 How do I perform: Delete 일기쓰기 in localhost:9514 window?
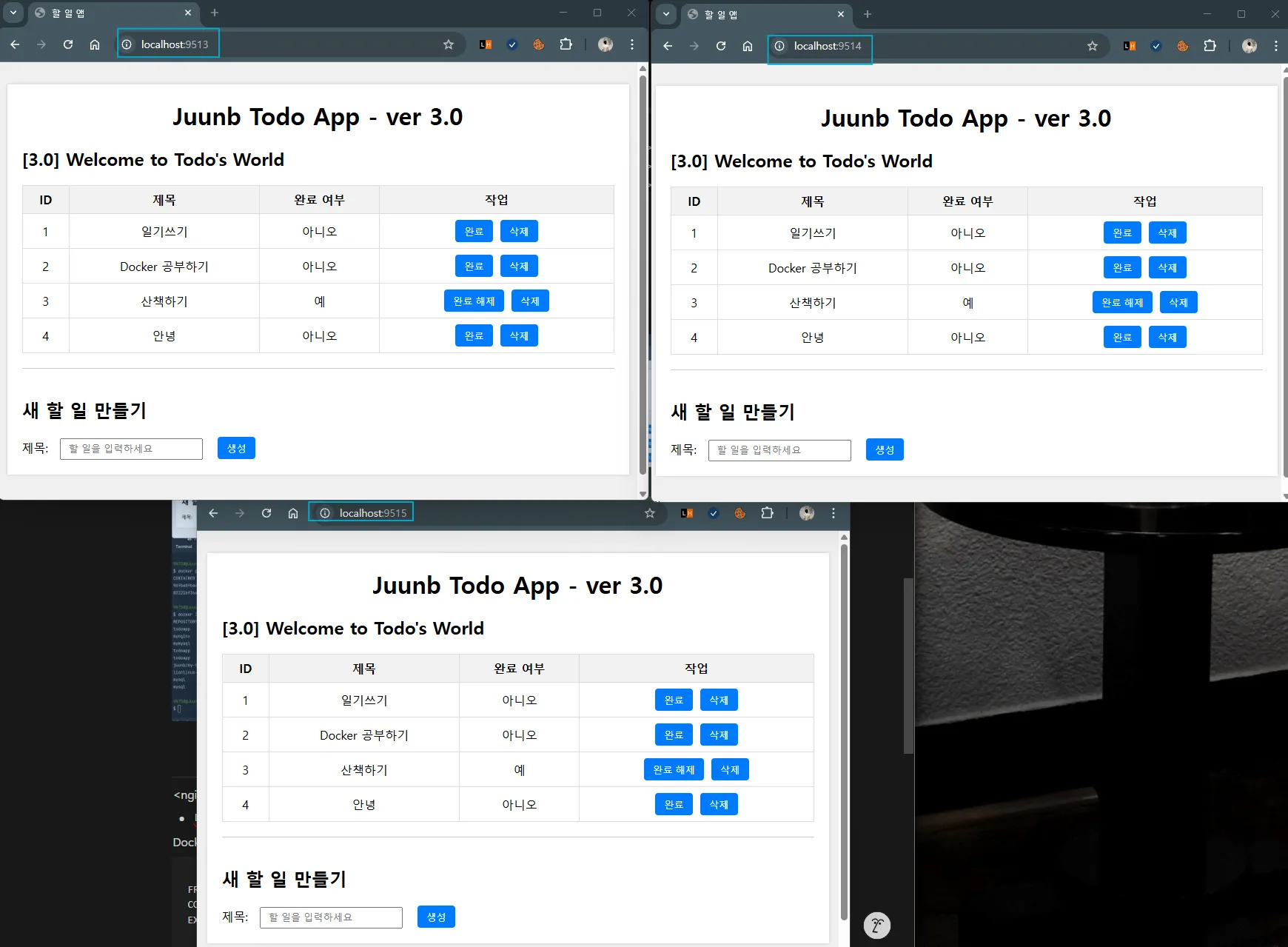(1167, 232)
